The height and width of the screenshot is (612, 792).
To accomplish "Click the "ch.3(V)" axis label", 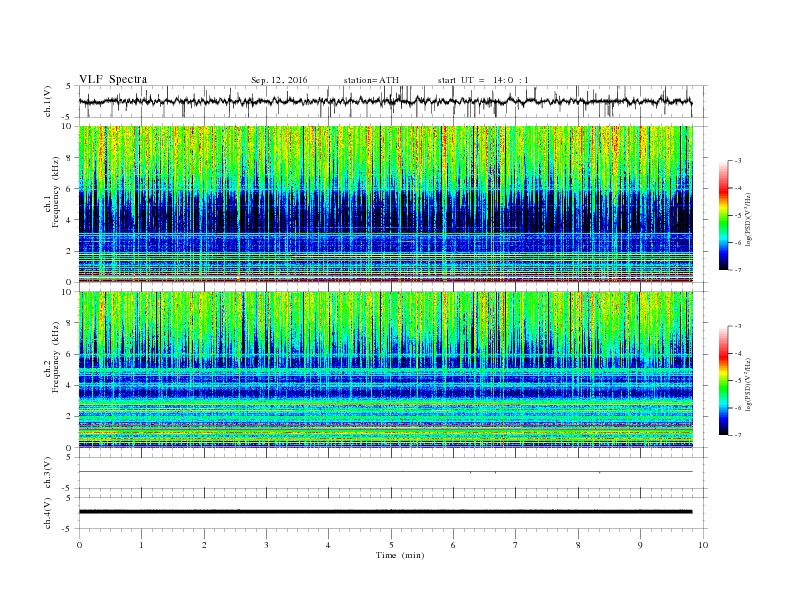I will click(48, 473).
